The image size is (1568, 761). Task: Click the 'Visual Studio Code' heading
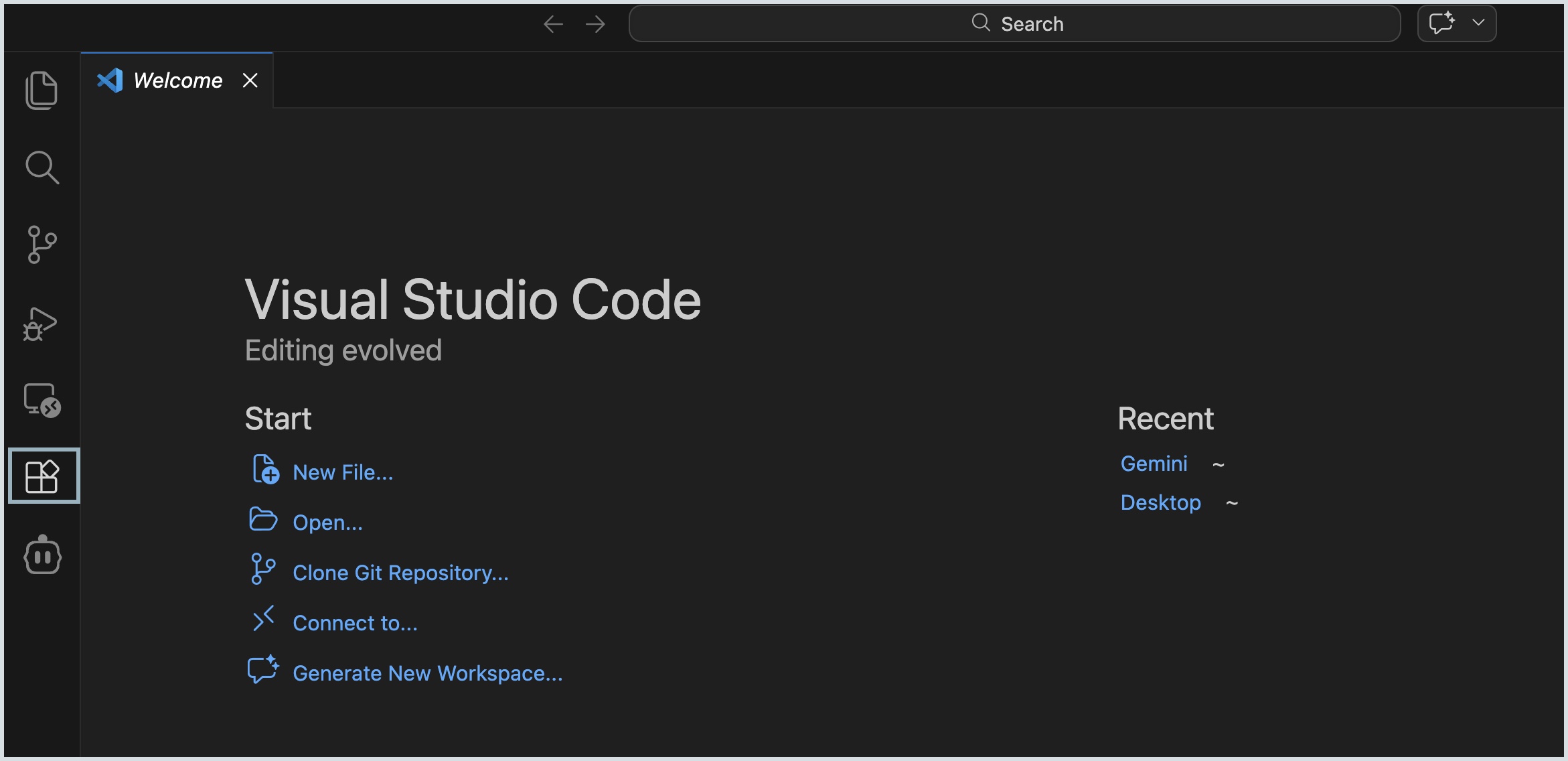pos(473,299)
